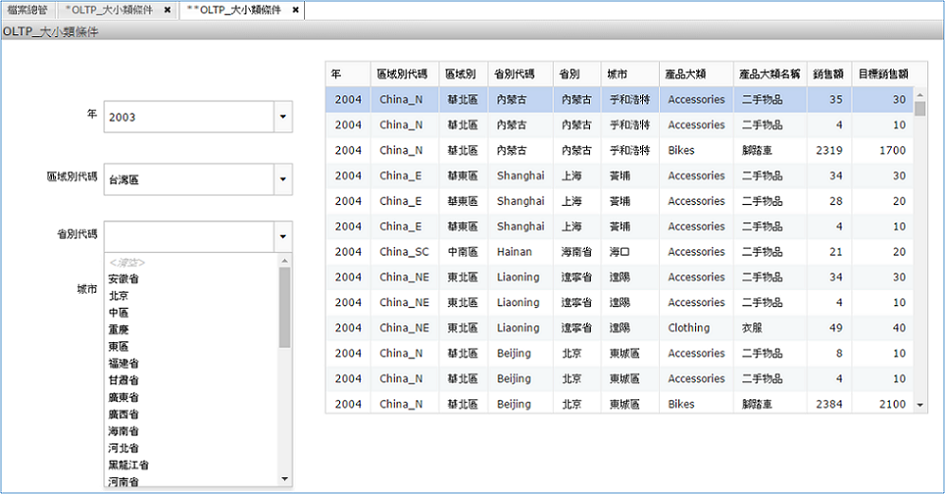This screenshot has height=494, width=945.
Task: Click the 年 input field showing 2003
Action: point(187,117)
